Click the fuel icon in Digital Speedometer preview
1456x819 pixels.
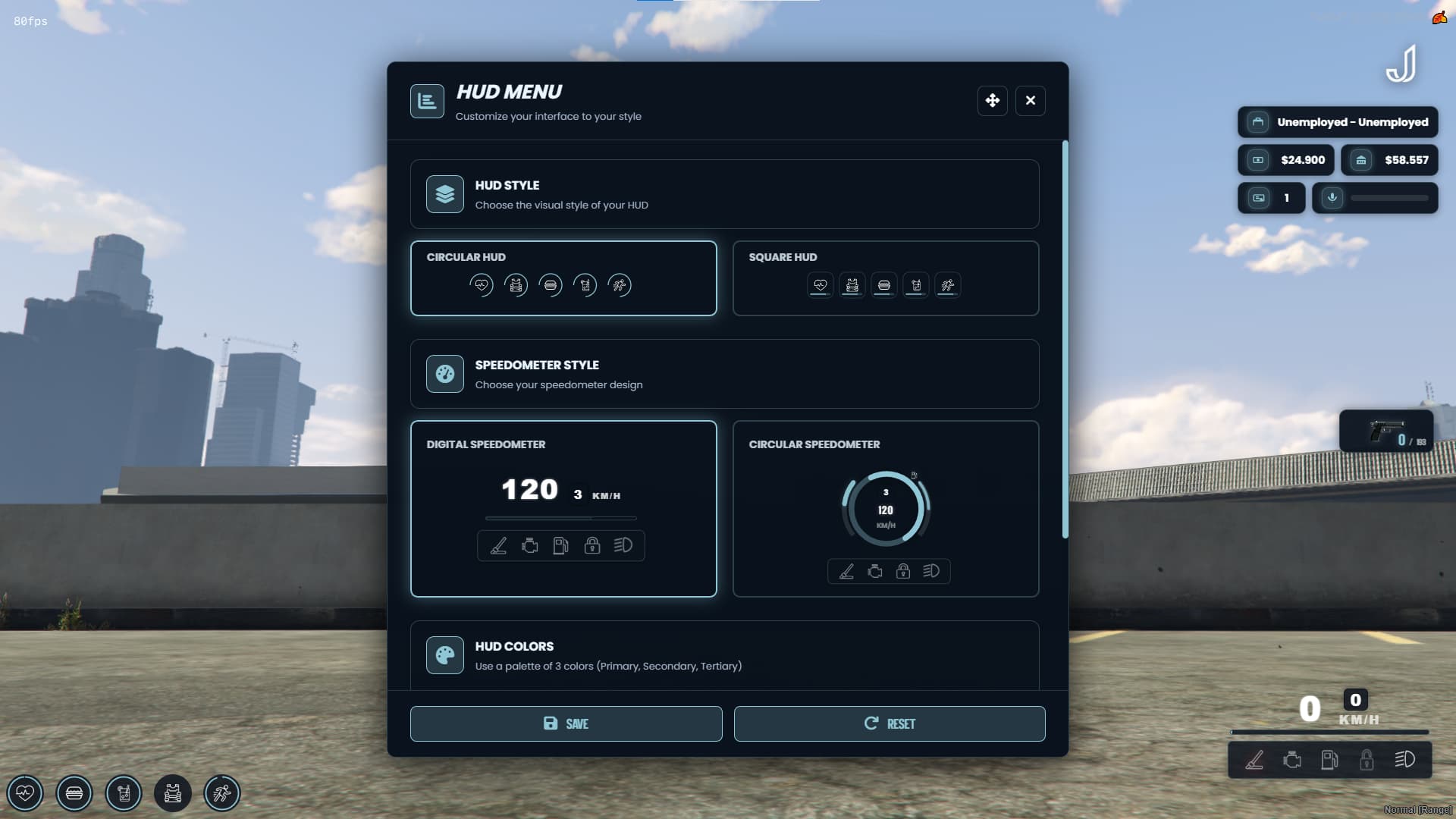[x=561, y=546]
